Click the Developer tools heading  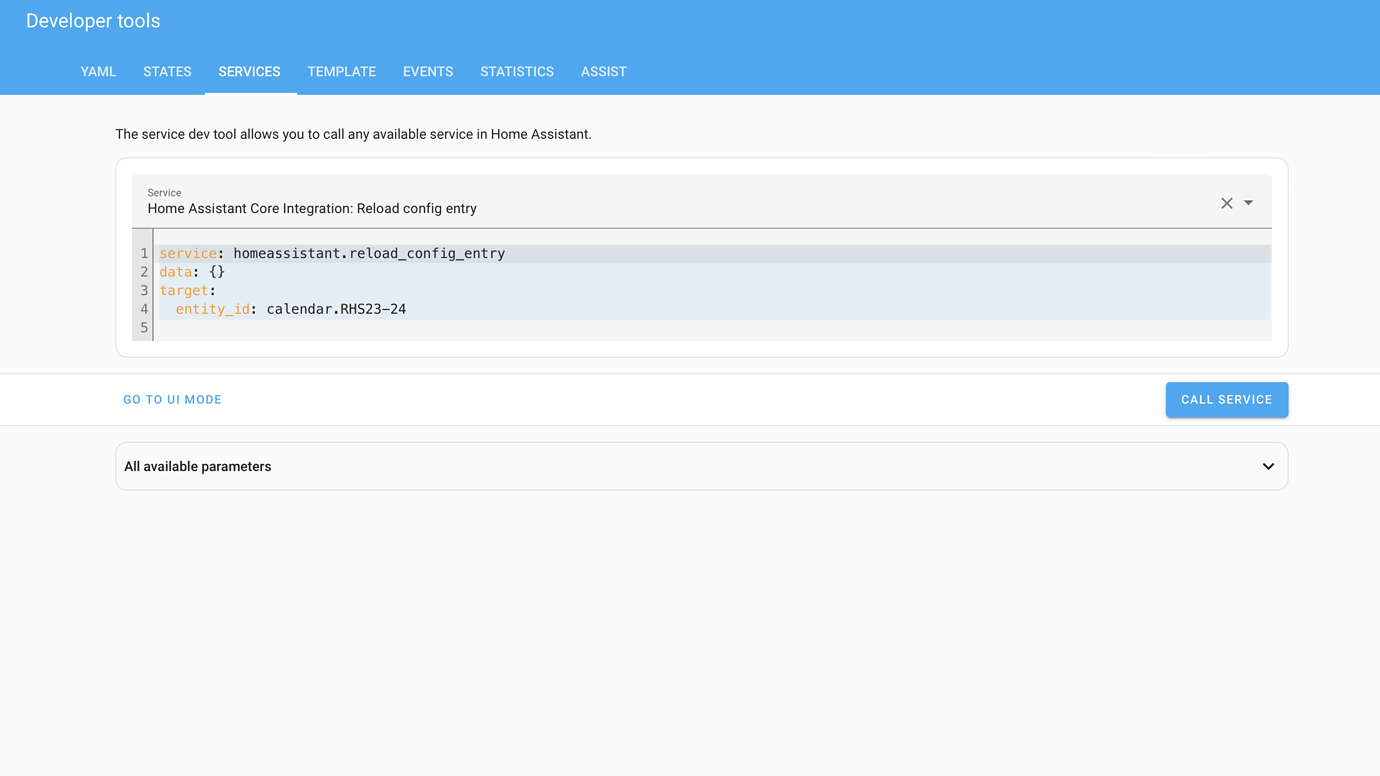click(x=92, y=20)
